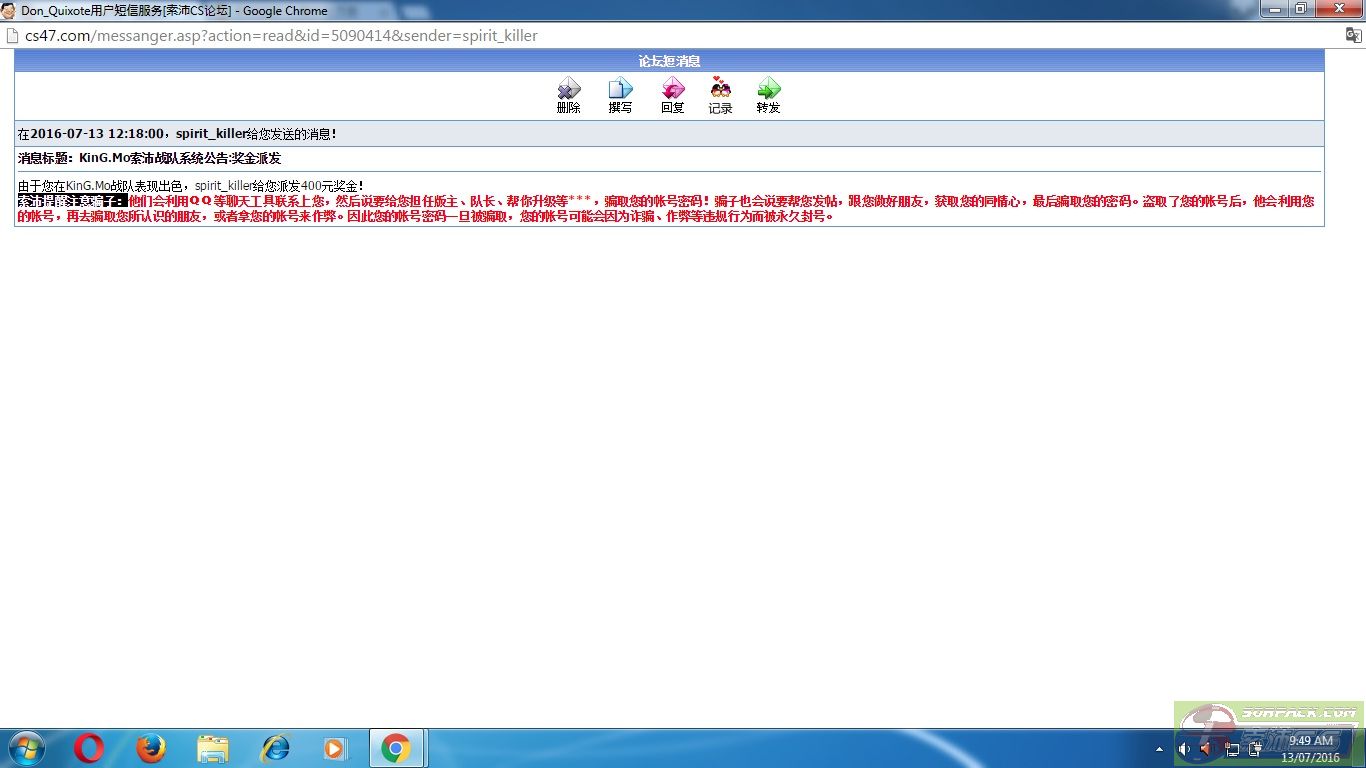Expand hidden system tray icons arrow
This screenshot has width=1366, height=768.
tap(1159, 749)
